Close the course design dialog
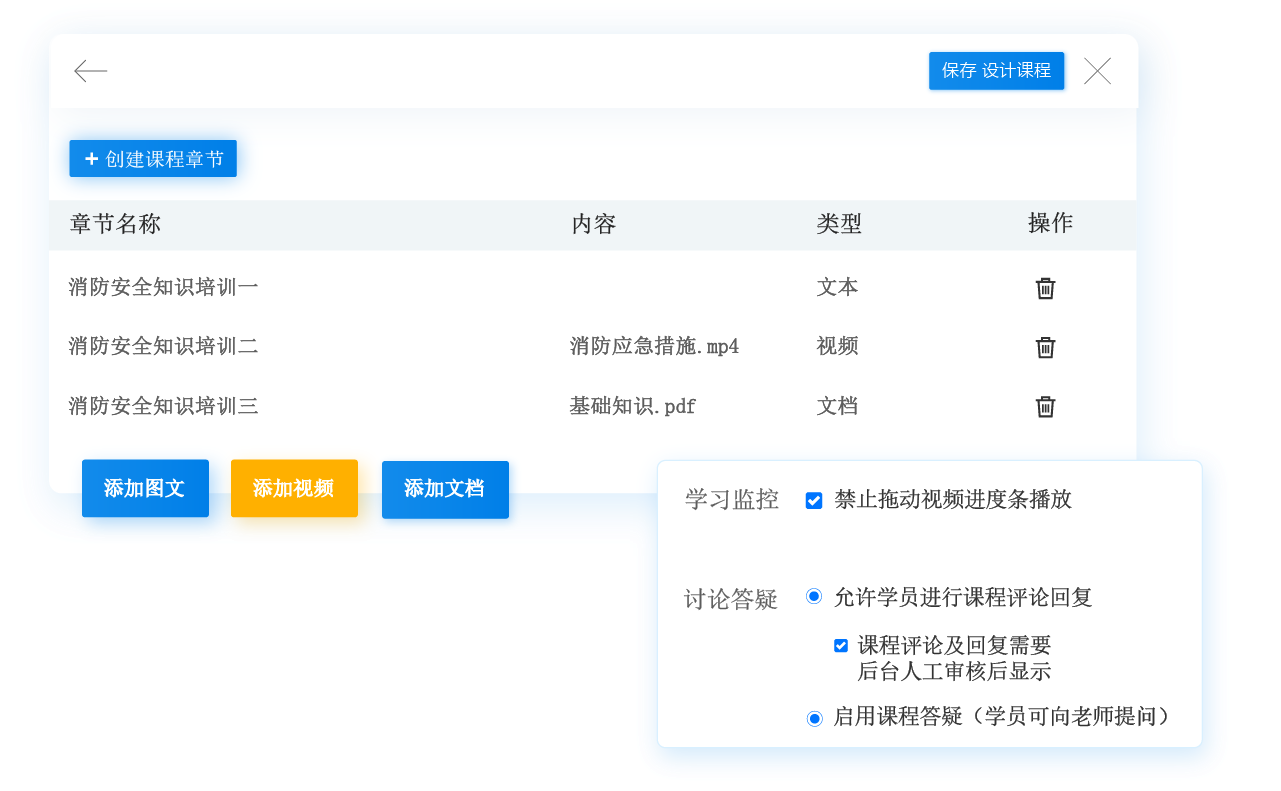Image resolution: width=1281 pixels, height=791 pixels. click(1097, 71)
